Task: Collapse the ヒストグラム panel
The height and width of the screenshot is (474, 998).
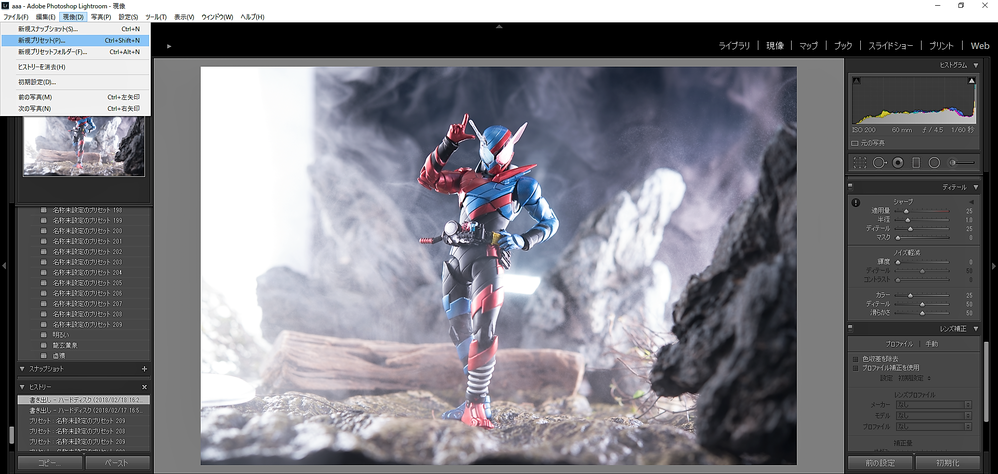Action: point(976,65)
